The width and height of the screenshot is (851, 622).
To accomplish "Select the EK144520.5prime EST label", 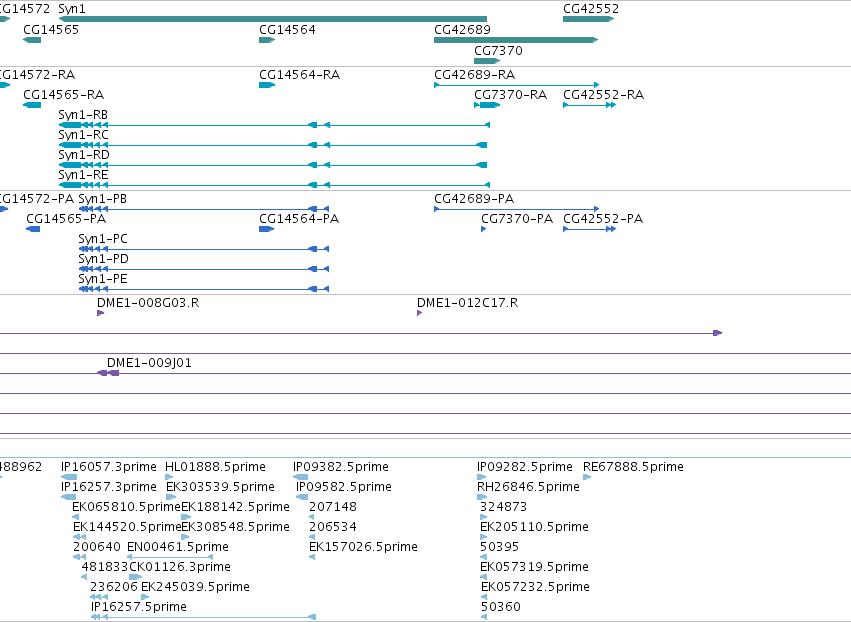I will coord(127,528).
